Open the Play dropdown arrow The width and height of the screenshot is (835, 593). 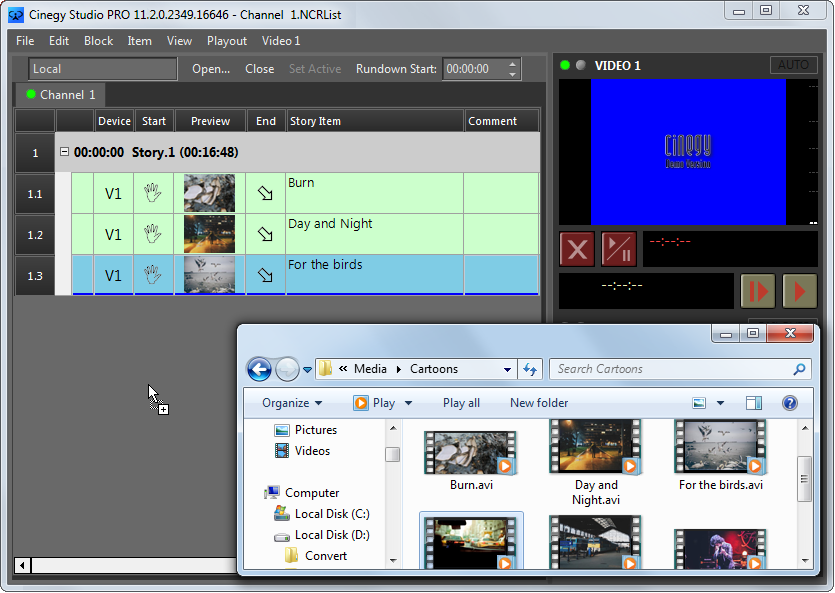pos(408,403)
